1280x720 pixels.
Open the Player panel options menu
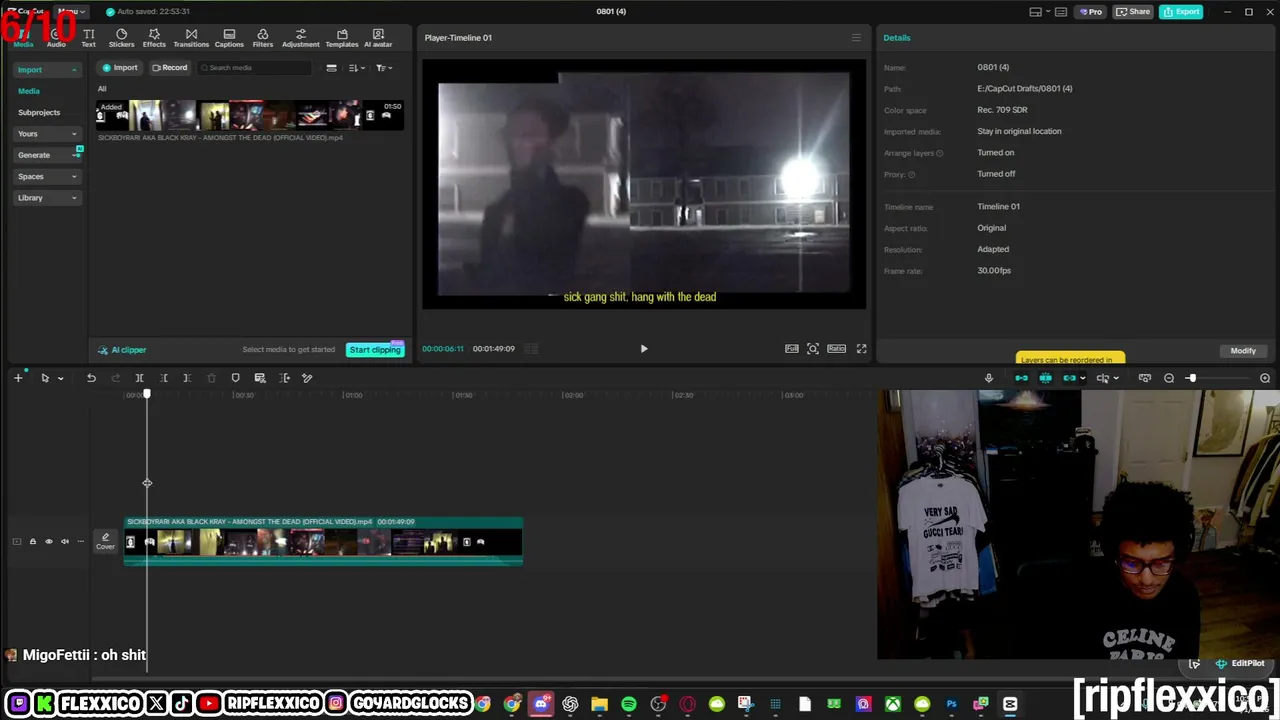(x=856, y=38)
